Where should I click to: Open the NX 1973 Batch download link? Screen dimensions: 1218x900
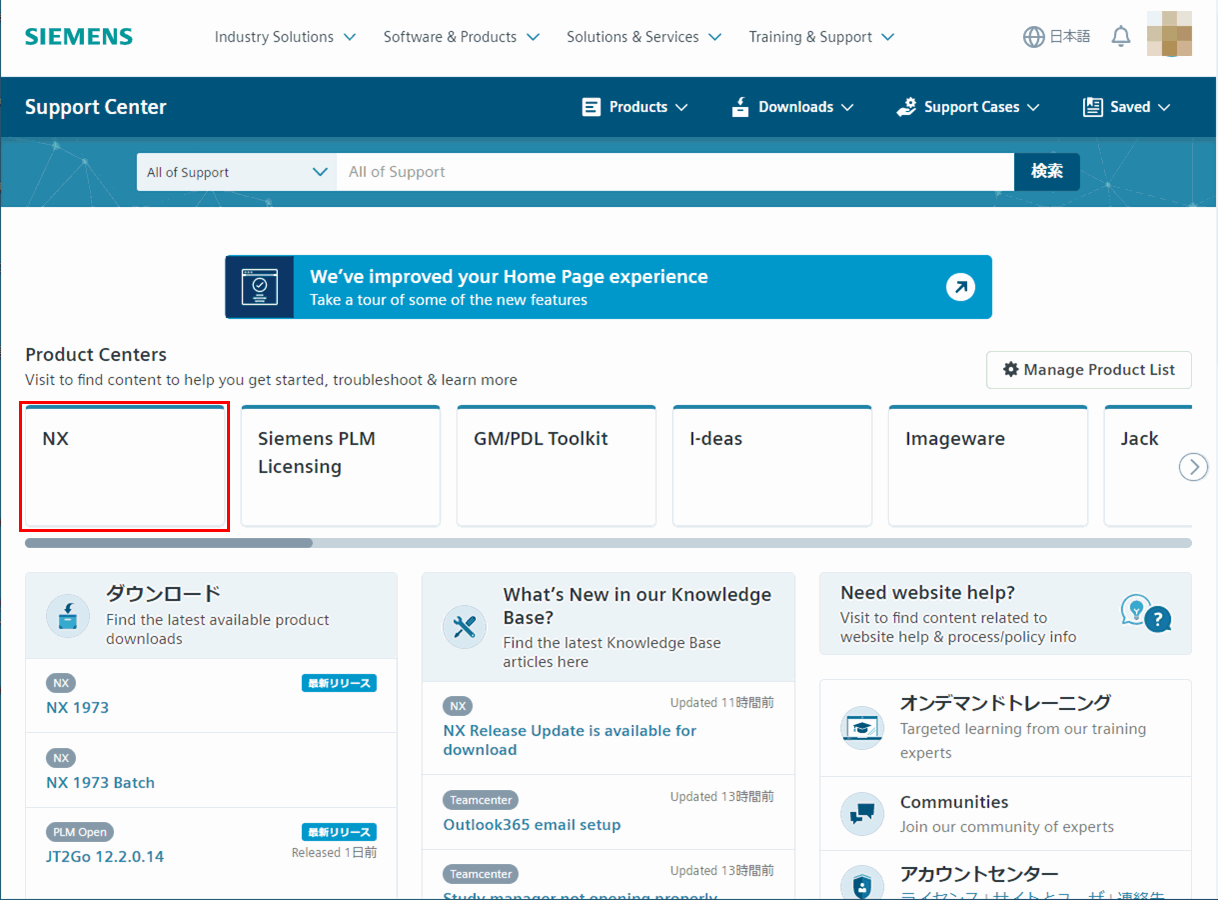(101, 782)
